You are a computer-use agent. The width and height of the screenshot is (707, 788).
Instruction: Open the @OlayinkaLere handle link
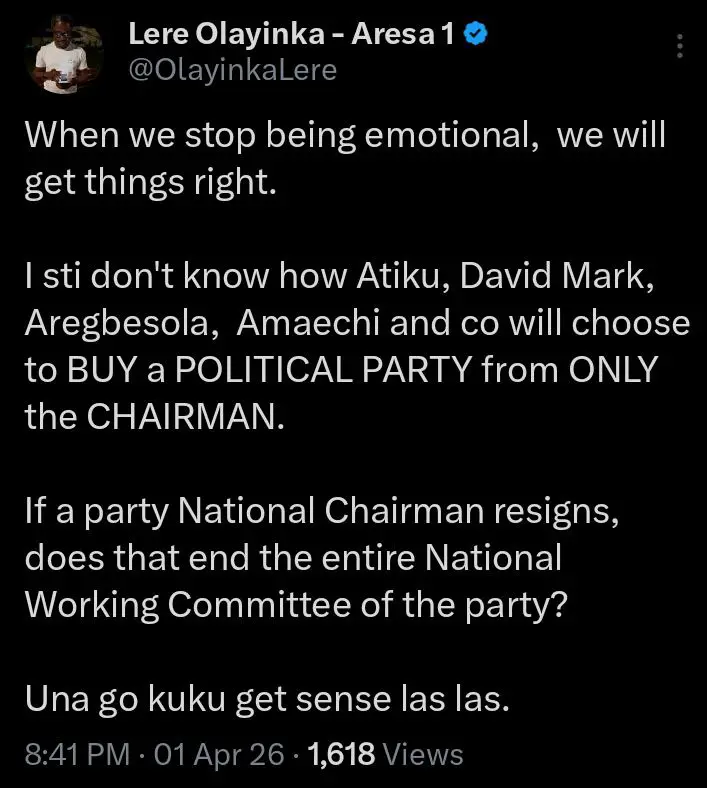click(233, 69)
